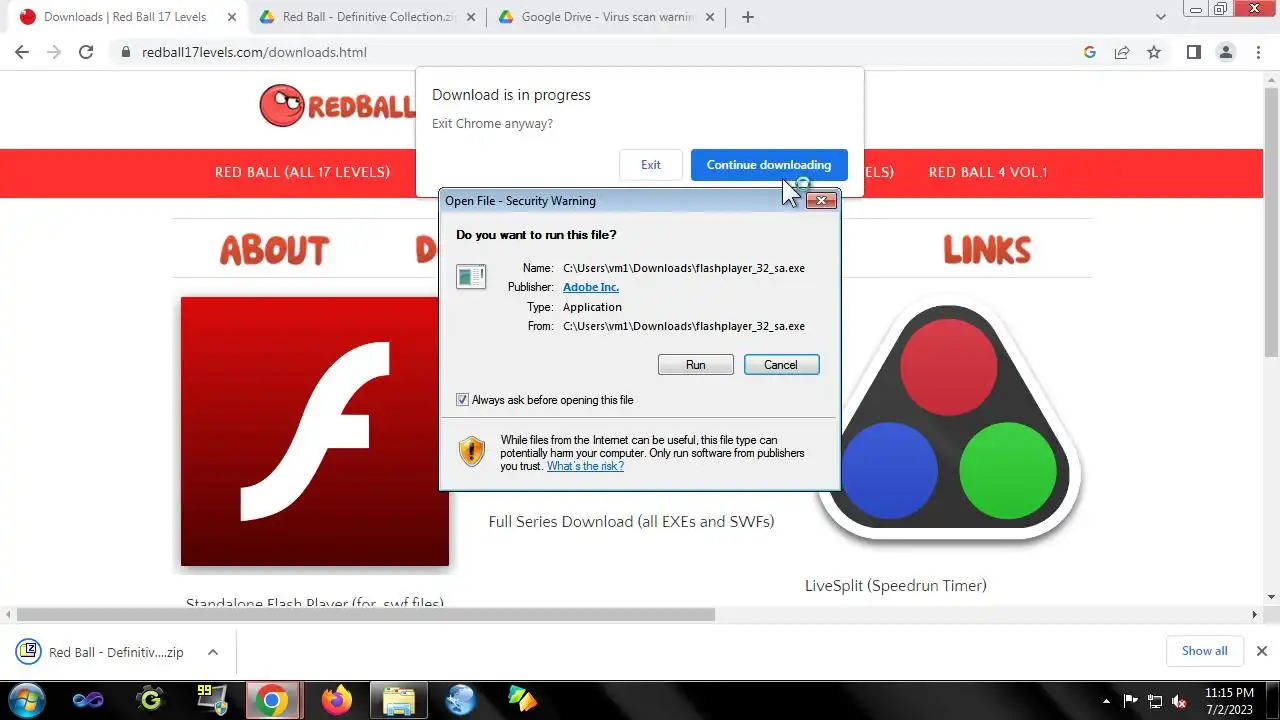This screenshot has height=720, width=1280.
Task: Open the blue globe taskbar app
Action: [461, 700]
